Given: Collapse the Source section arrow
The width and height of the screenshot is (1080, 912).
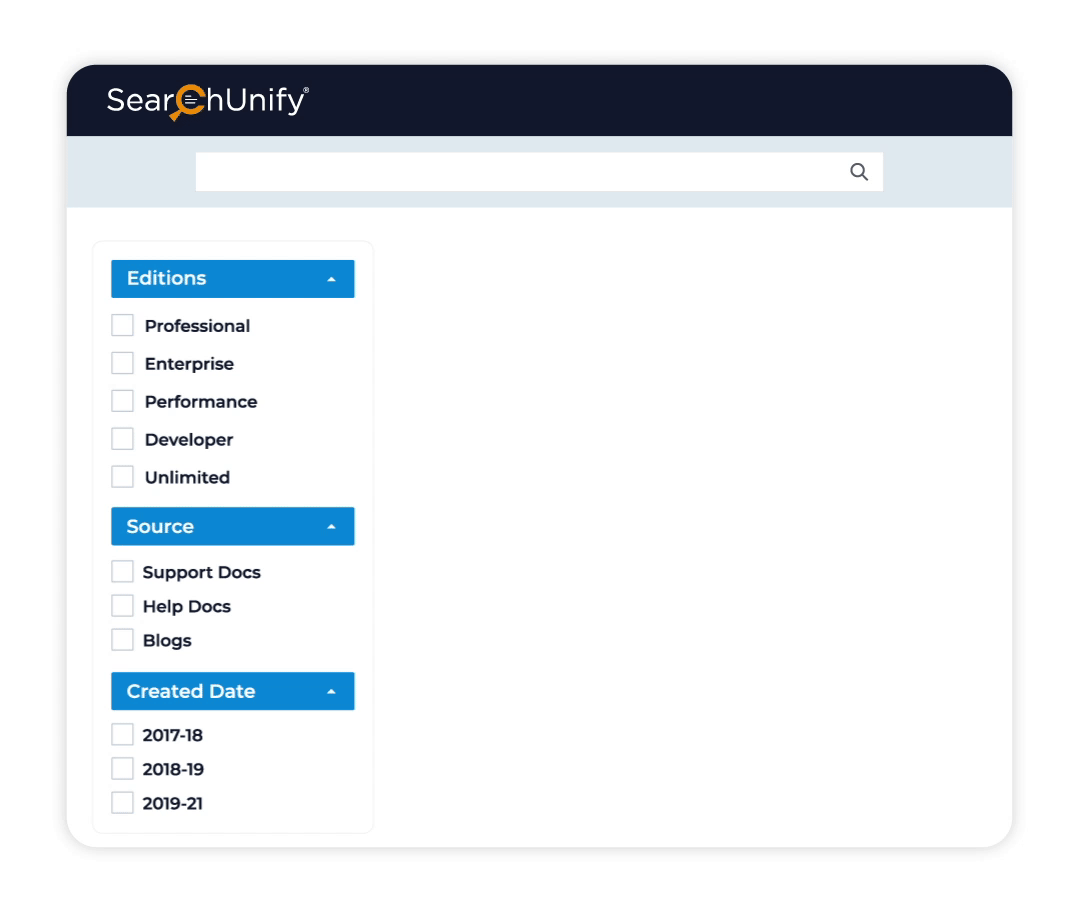Looking at the screenshot, I should [331, 526].
